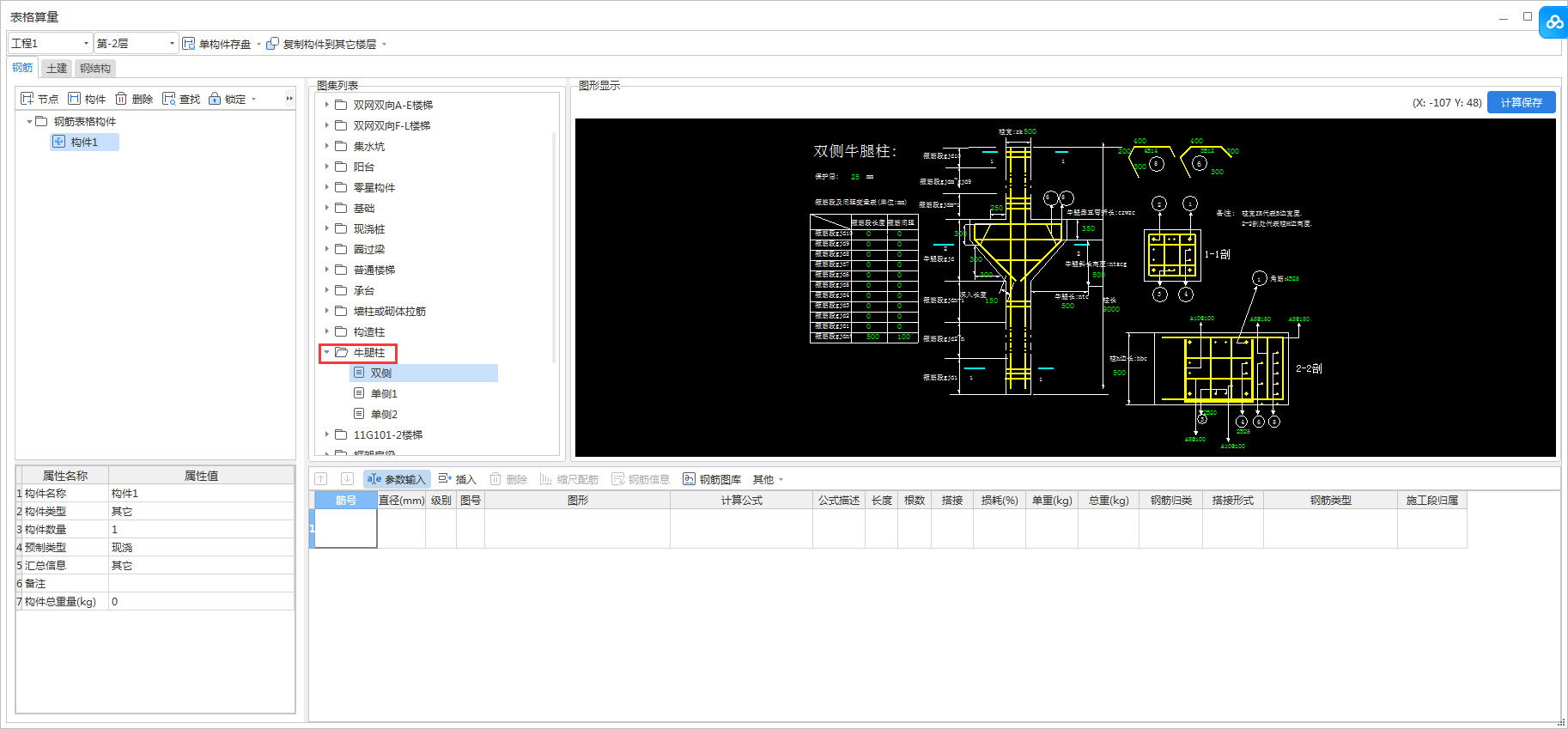
Task: Collapse the 牛腿柱 folder
Action: pos(326,352)
